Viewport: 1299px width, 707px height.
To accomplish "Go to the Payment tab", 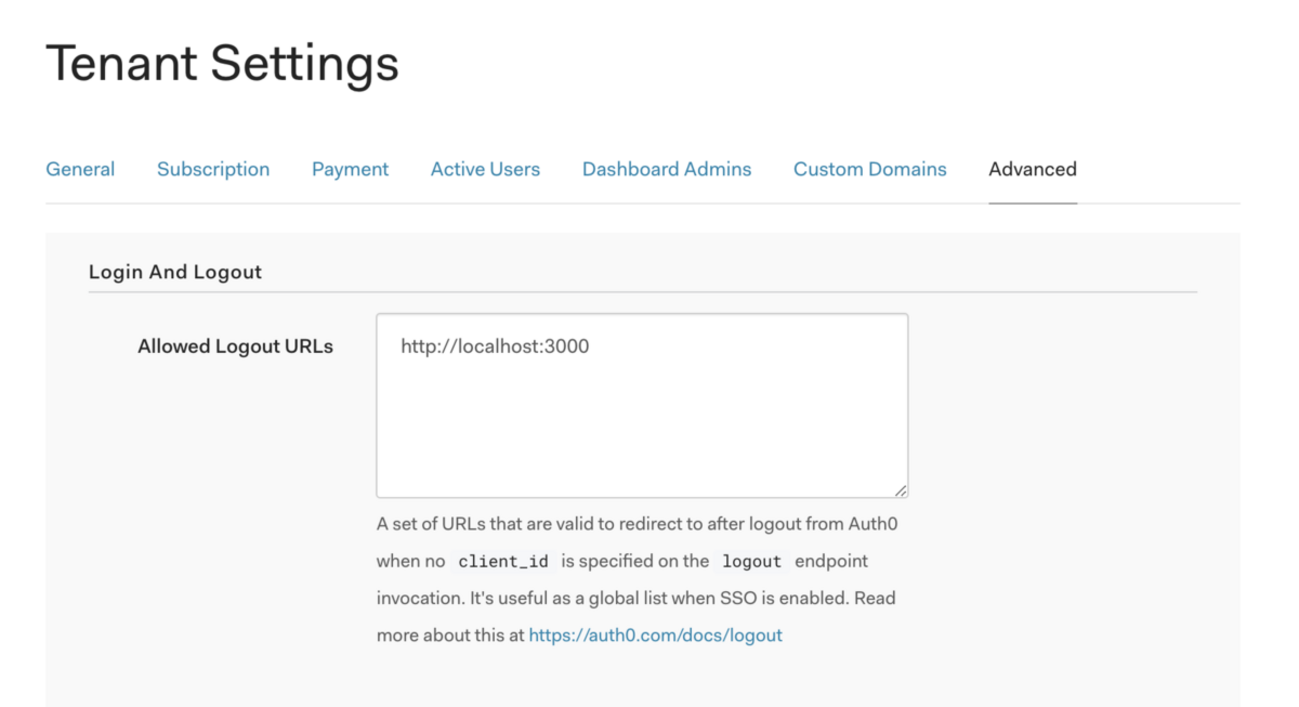I will [x=350, y=169].
